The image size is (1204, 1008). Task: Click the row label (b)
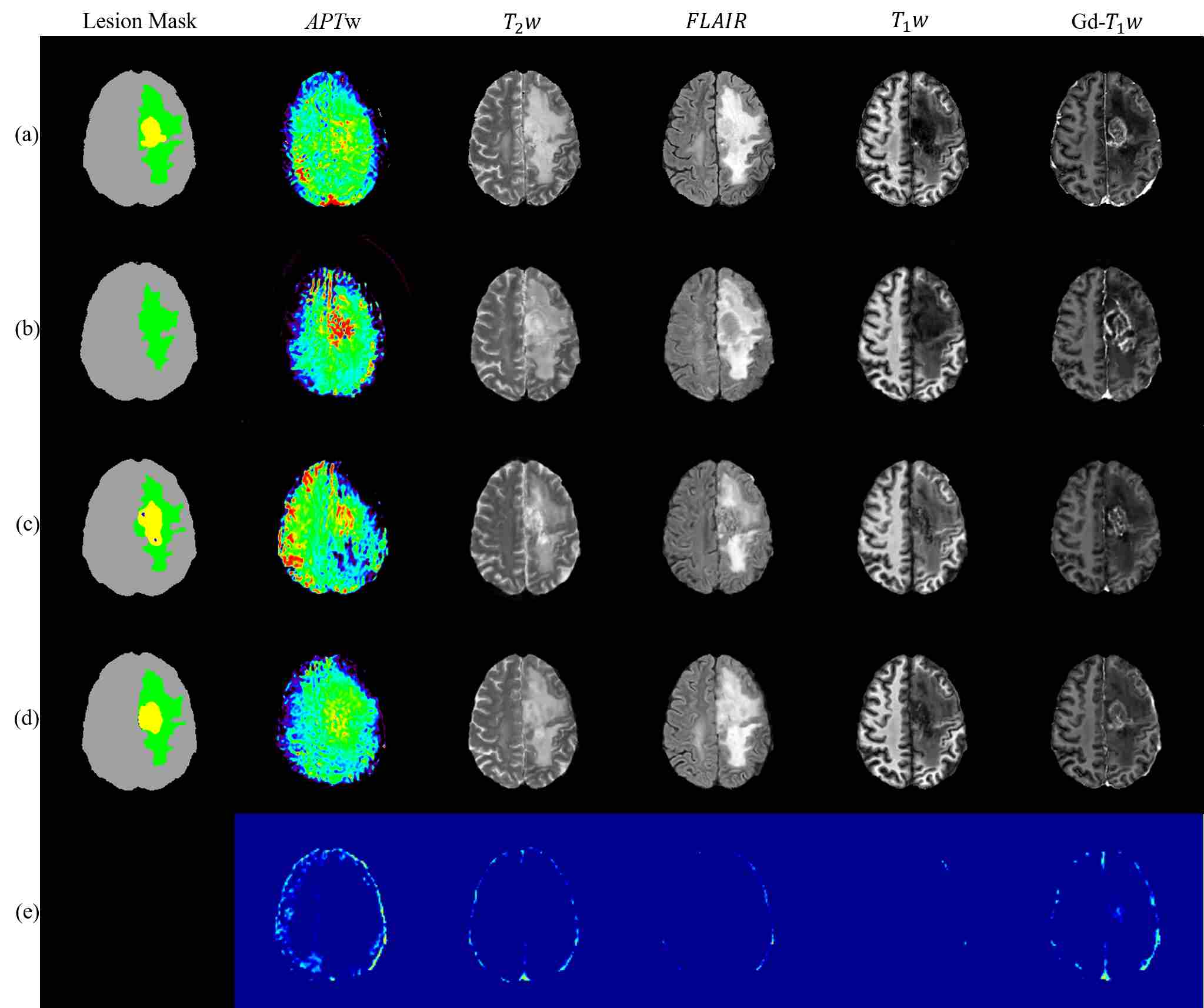26,330
